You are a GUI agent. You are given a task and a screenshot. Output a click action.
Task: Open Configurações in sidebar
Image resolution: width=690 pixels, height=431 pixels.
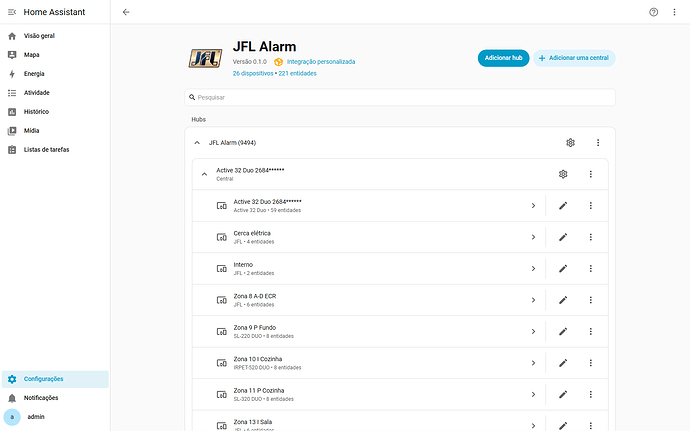55,379
